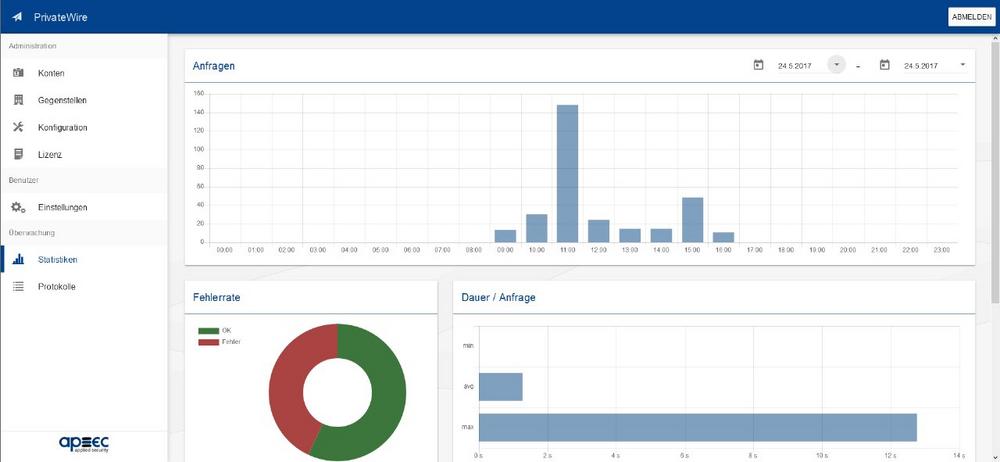Click the Dauer / Anfrage panel heading
The height and width of the screenshot is (462, 1000).
coord(498,297)
